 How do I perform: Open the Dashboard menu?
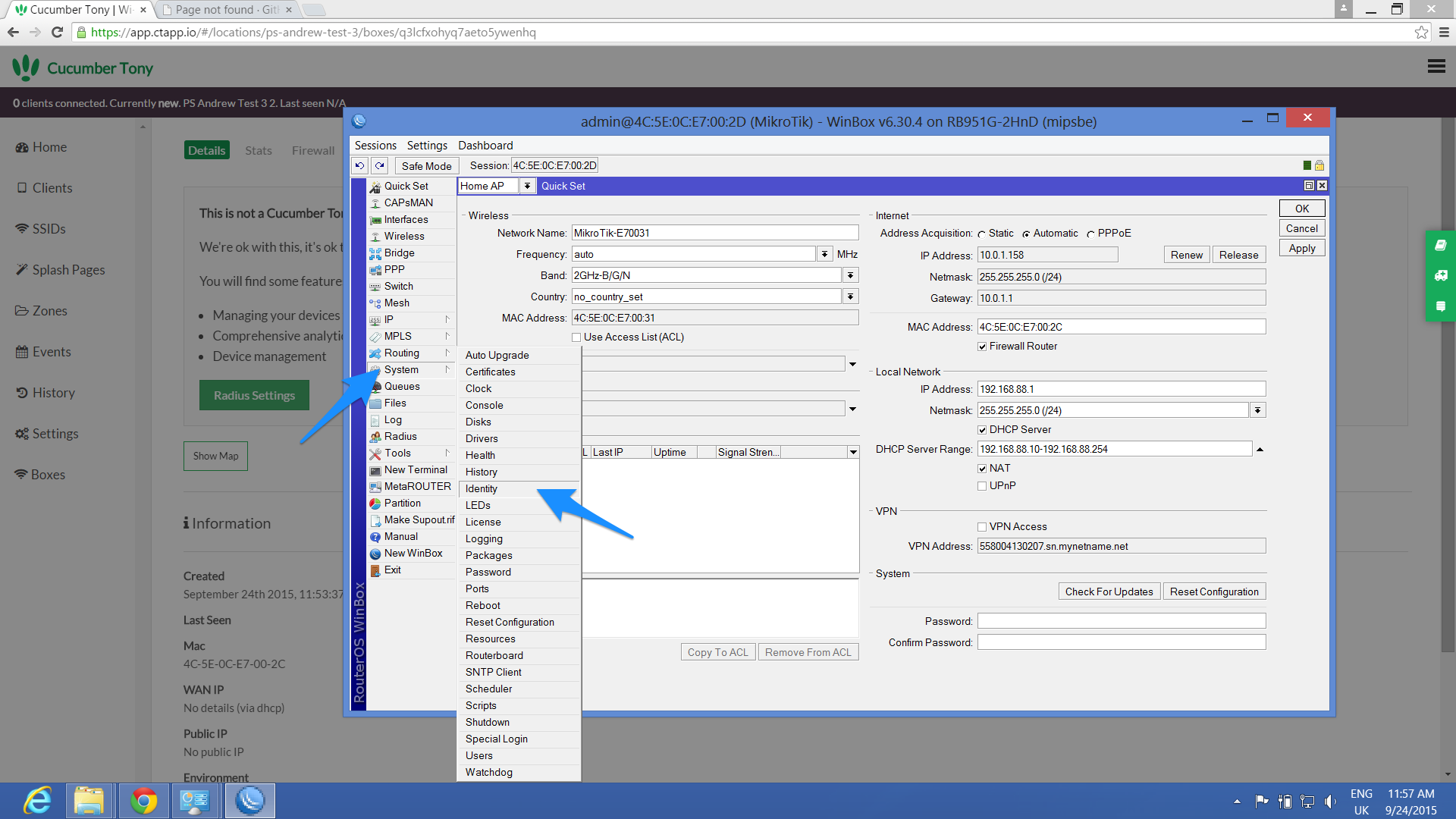coord(485,146)
